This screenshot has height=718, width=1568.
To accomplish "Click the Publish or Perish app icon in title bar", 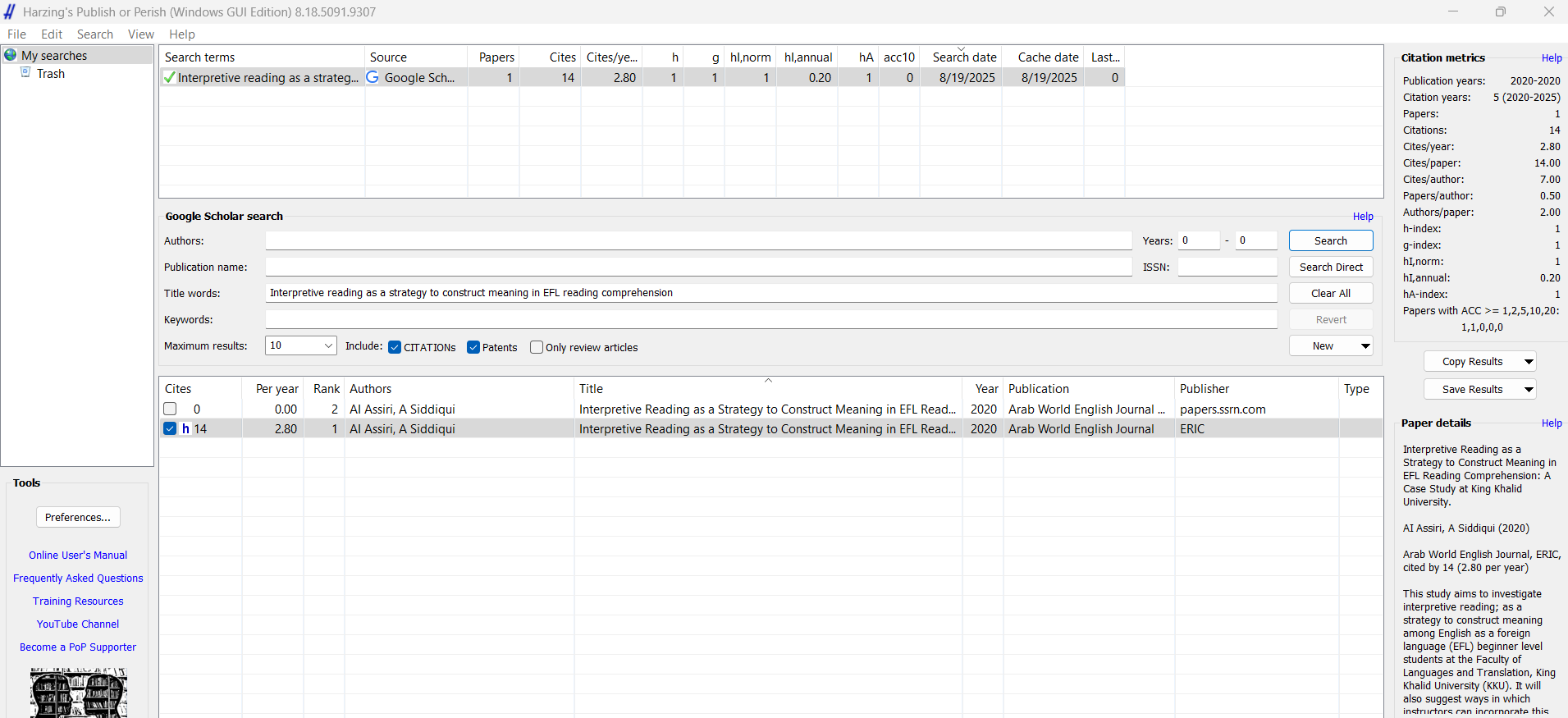I will [10, 11].
